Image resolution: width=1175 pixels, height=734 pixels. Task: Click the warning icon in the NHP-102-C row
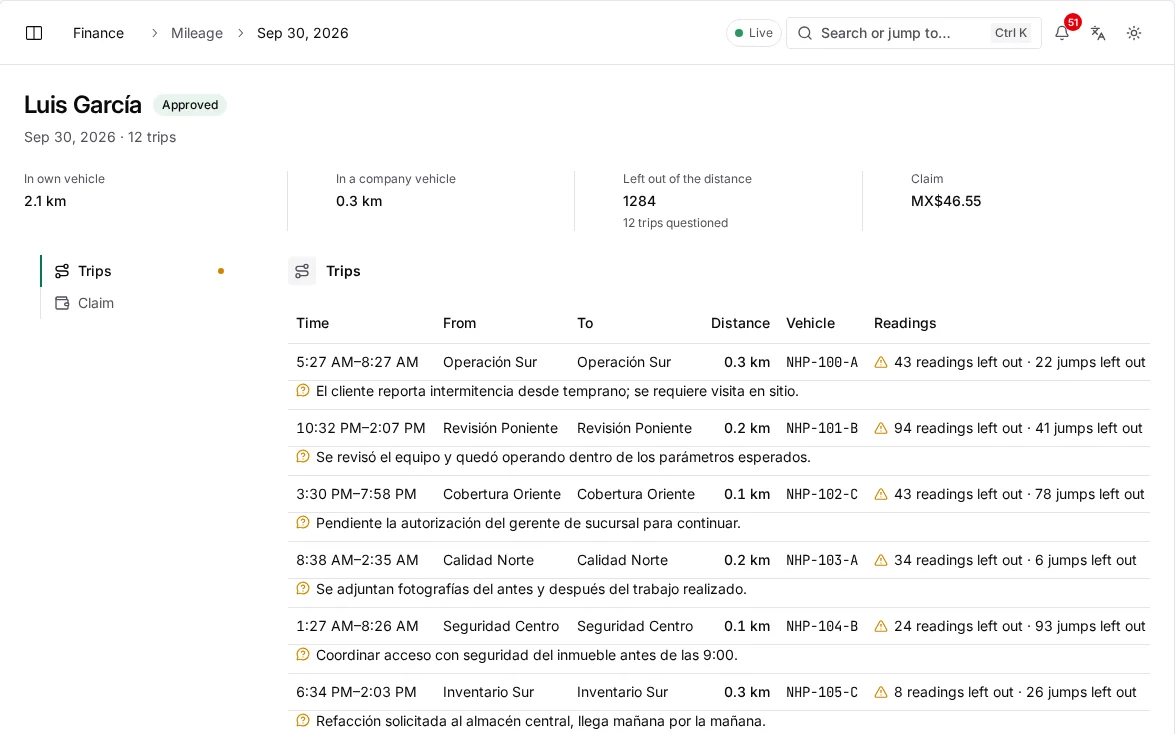click(x=881, y=494)
